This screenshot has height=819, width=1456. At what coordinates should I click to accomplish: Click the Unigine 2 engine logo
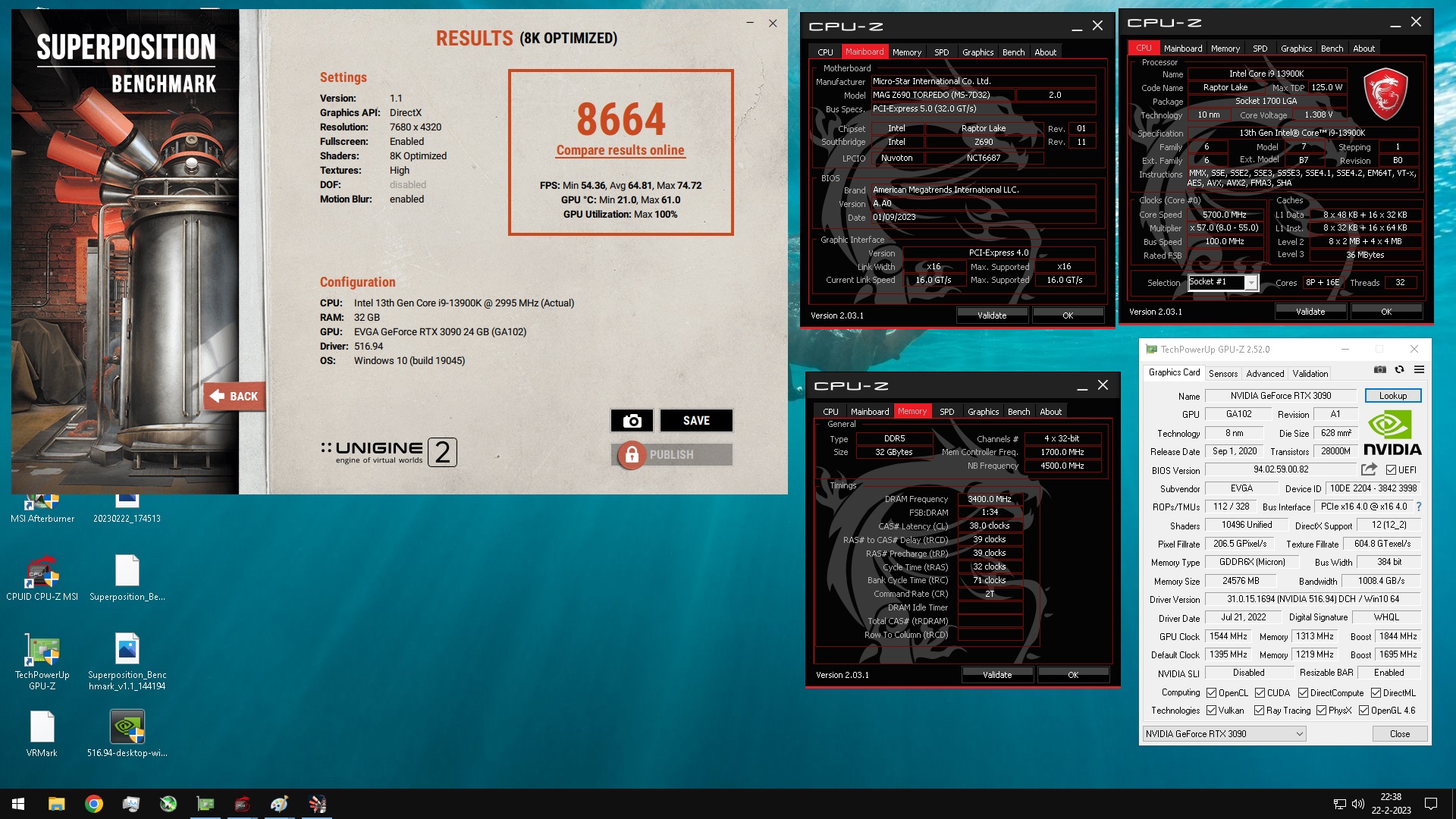tap(388, 452)
